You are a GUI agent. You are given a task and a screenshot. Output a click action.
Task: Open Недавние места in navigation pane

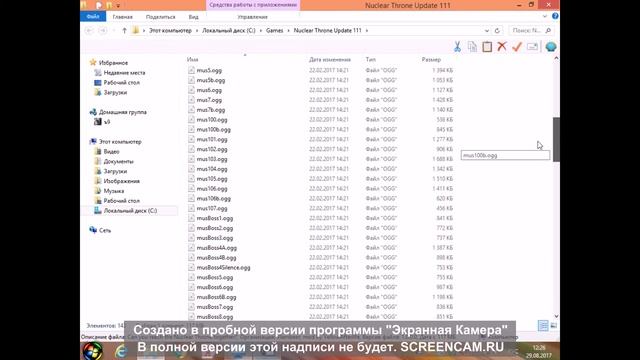124,73
